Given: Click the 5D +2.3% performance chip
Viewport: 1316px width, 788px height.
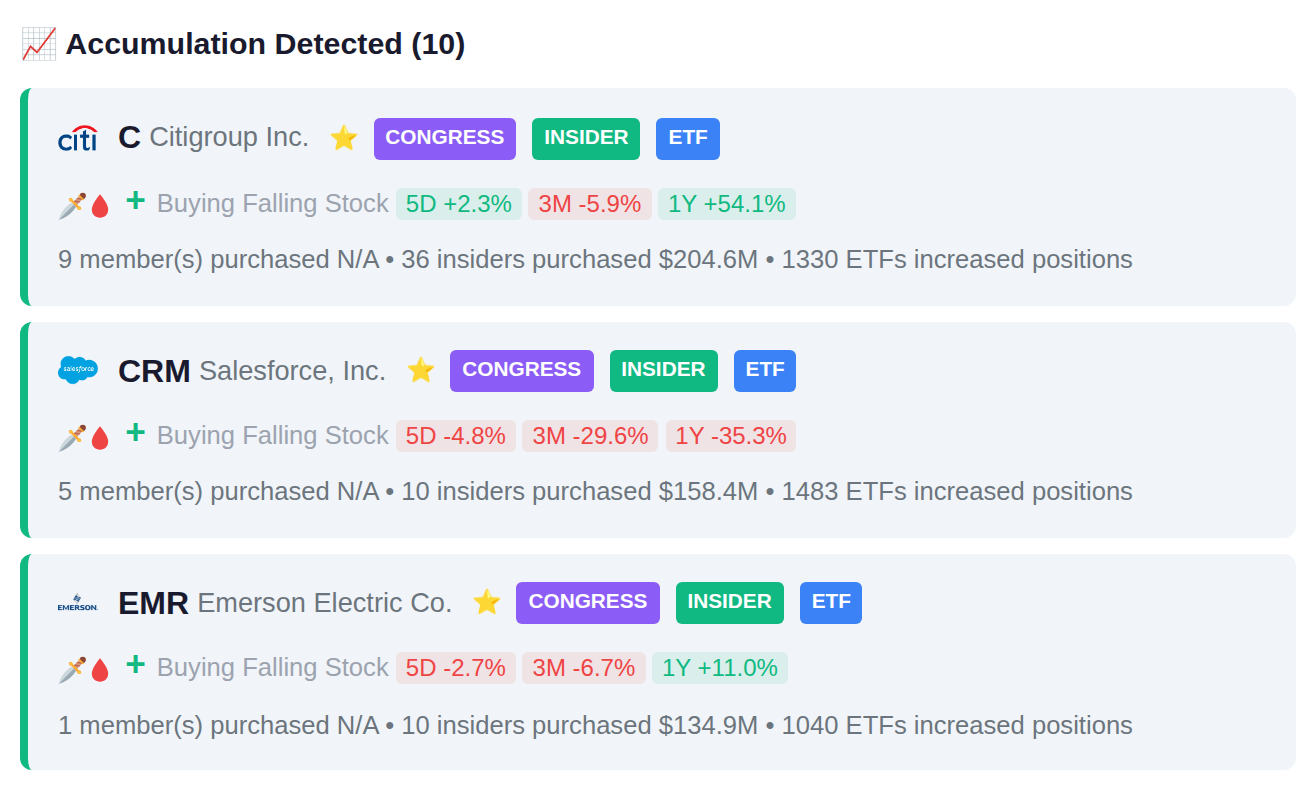Looking at the screenshot, I should (459, 204).
